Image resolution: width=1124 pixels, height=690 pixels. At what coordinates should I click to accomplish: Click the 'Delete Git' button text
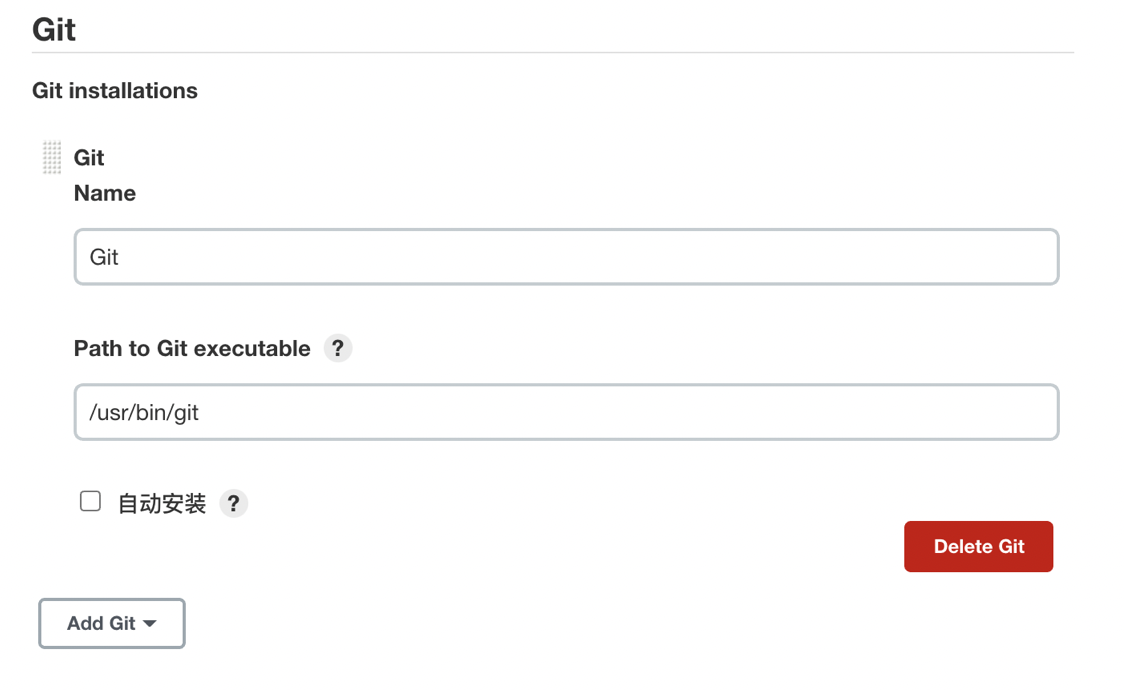(x=978, y=547)
